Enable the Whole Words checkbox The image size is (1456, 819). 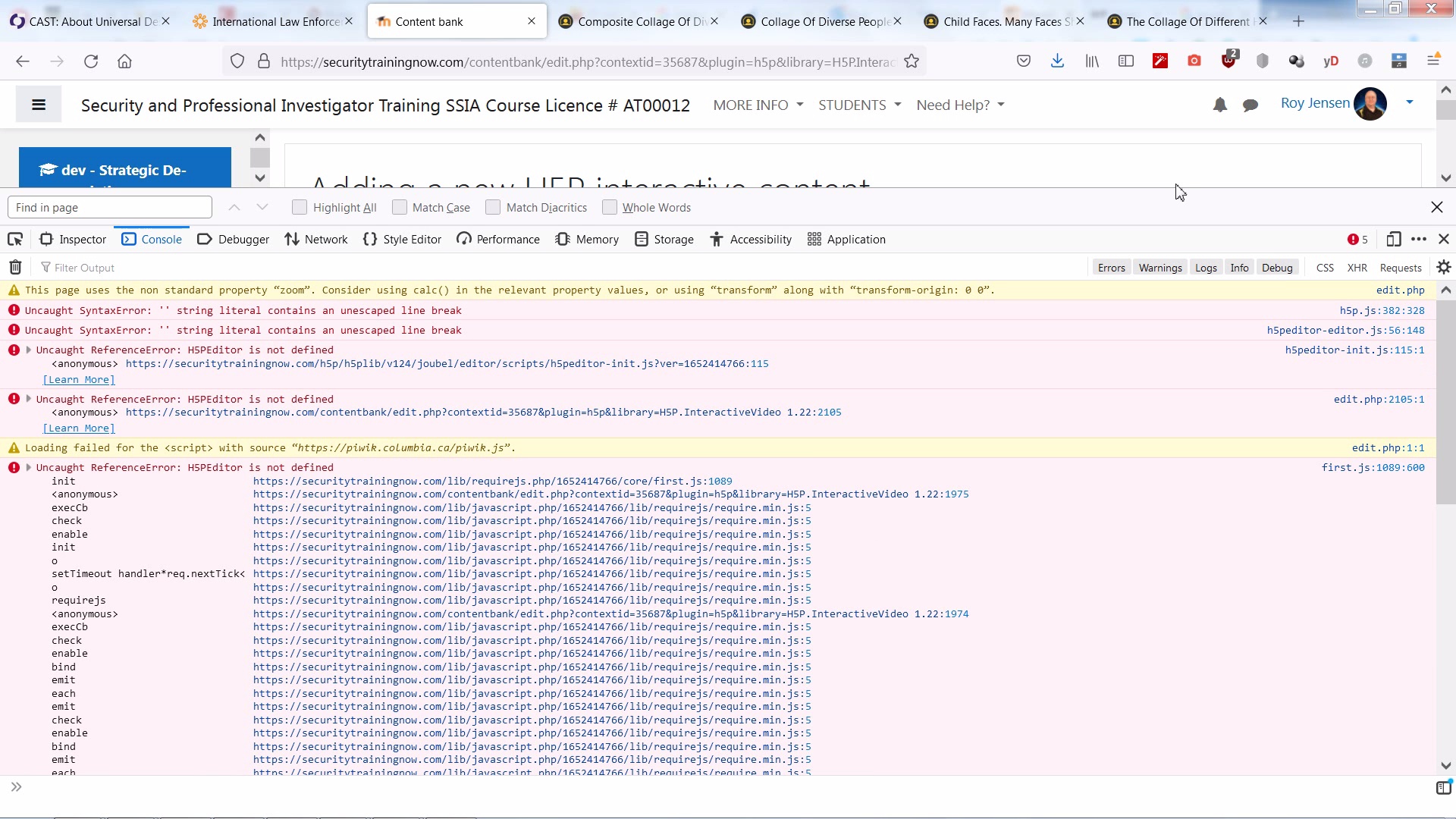click(609, 207)
